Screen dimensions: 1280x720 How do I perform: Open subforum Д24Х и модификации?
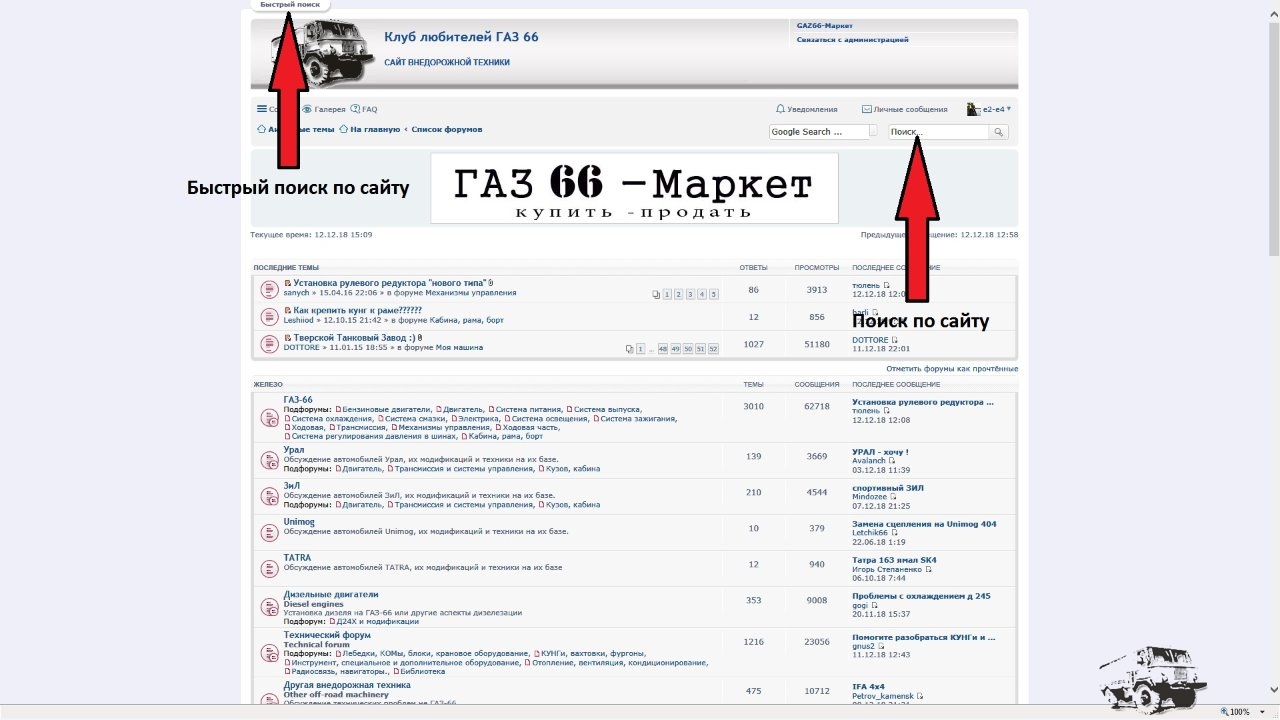click(x=377, y=621)
